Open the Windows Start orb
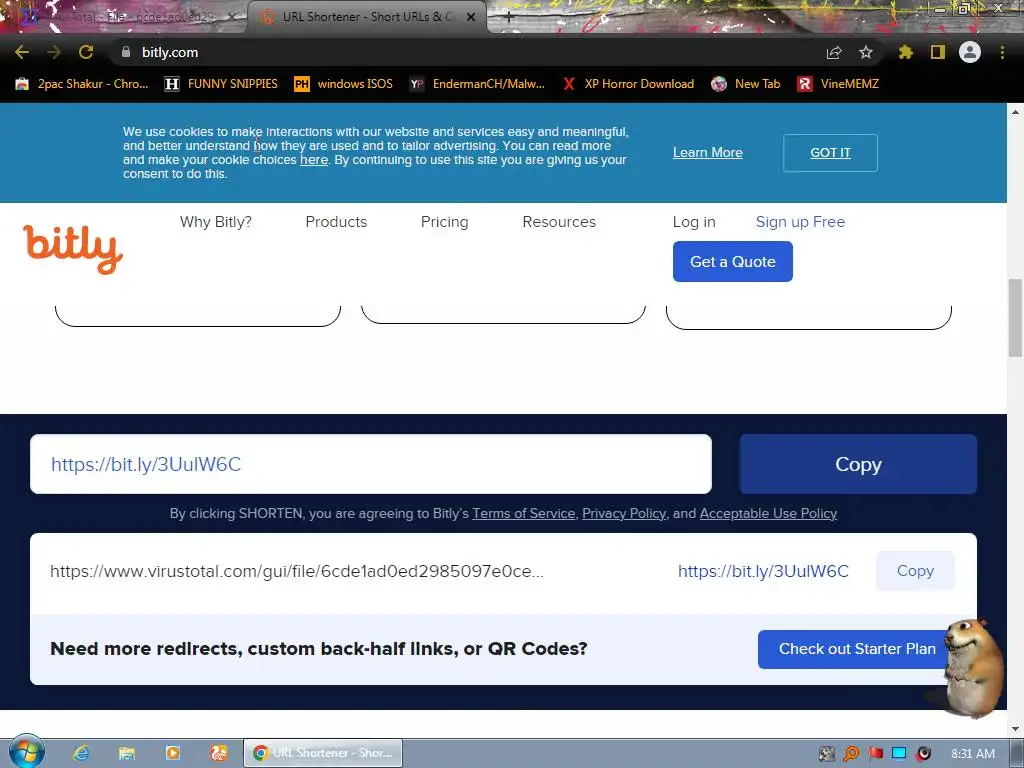This screenshot has width=1024, height=768. tap(26, 752)
